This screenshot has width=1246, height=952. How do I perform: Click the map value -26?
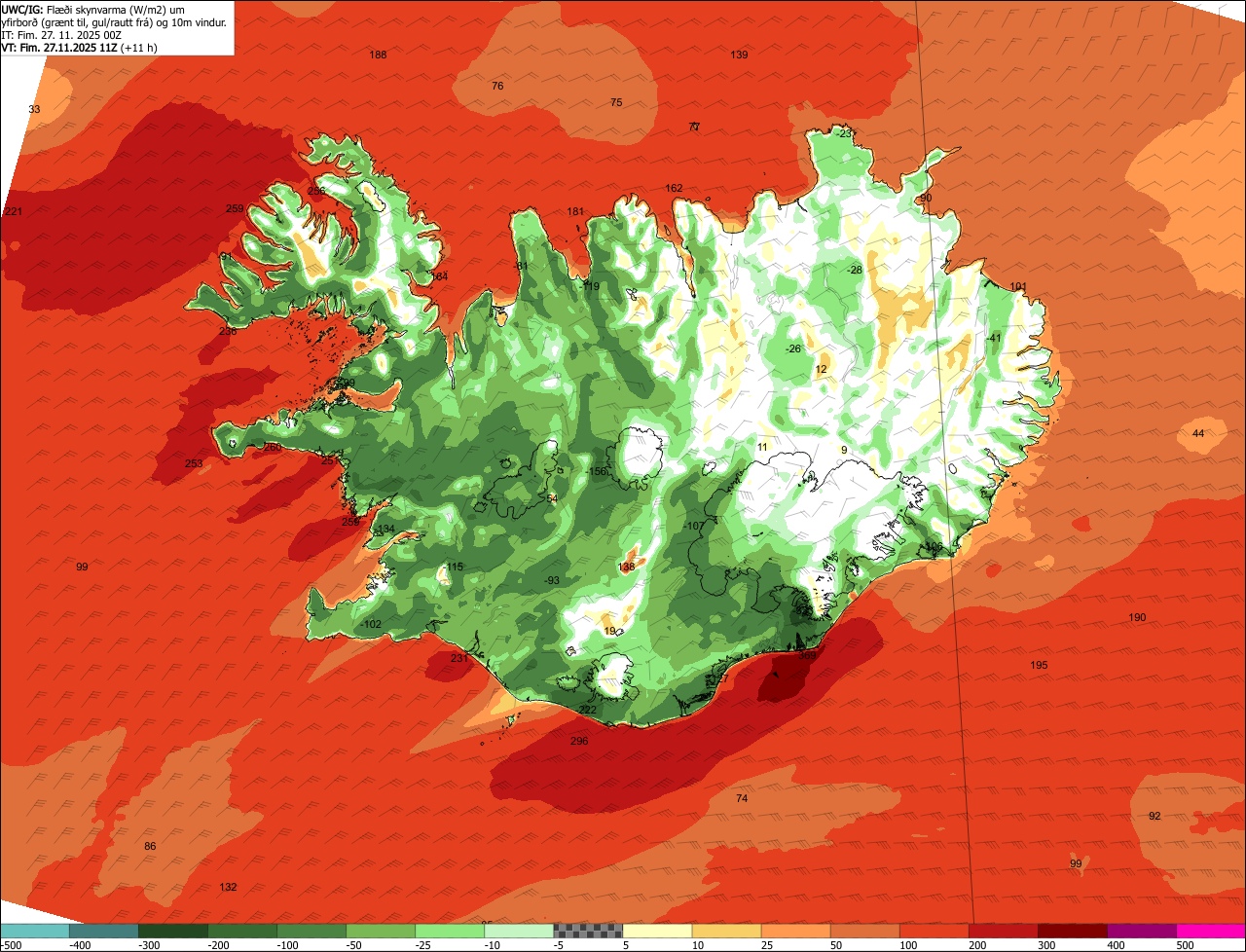[793, 348]
